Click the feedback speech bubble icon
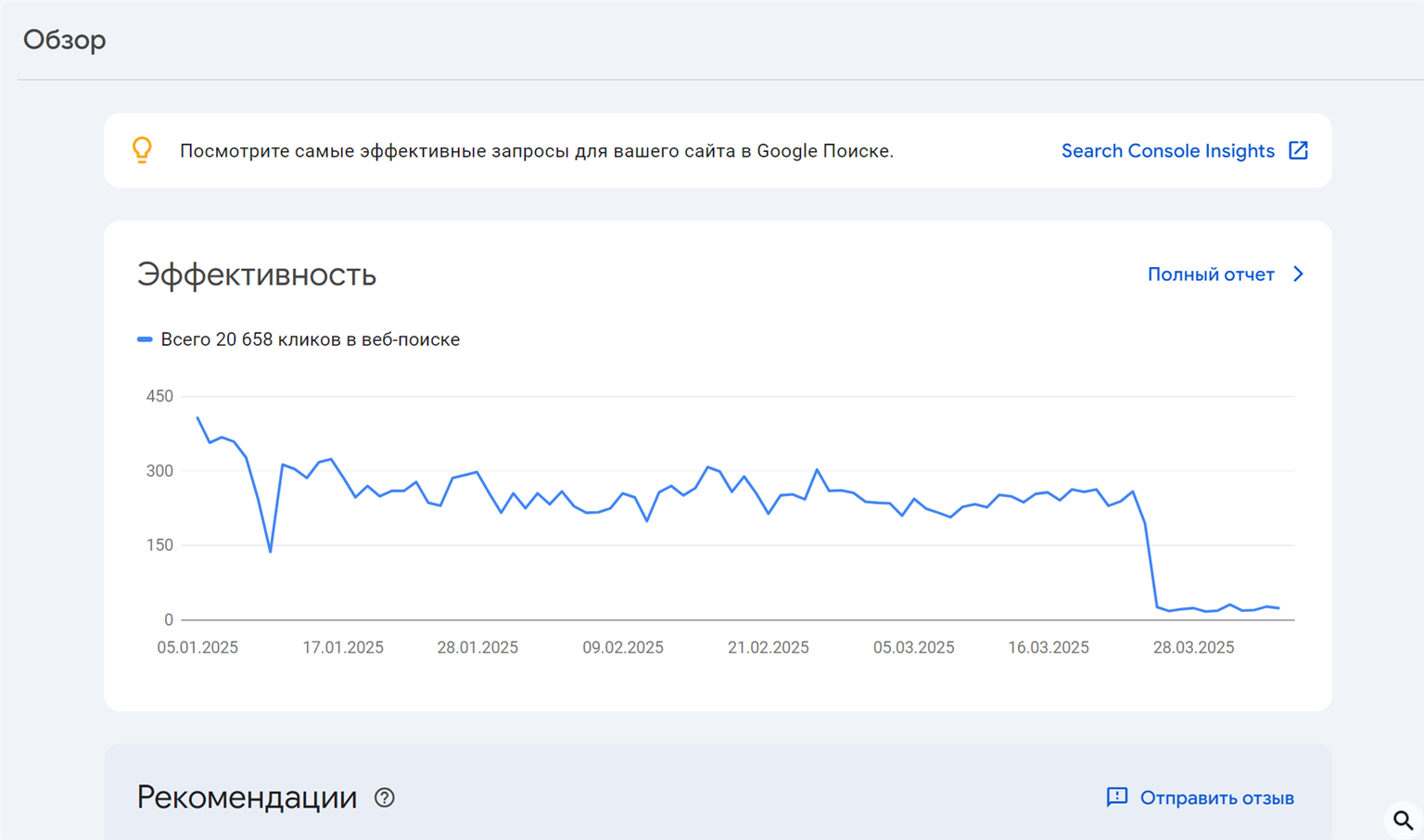Viewport: 1424px width, 840px height. point(1116,797)
